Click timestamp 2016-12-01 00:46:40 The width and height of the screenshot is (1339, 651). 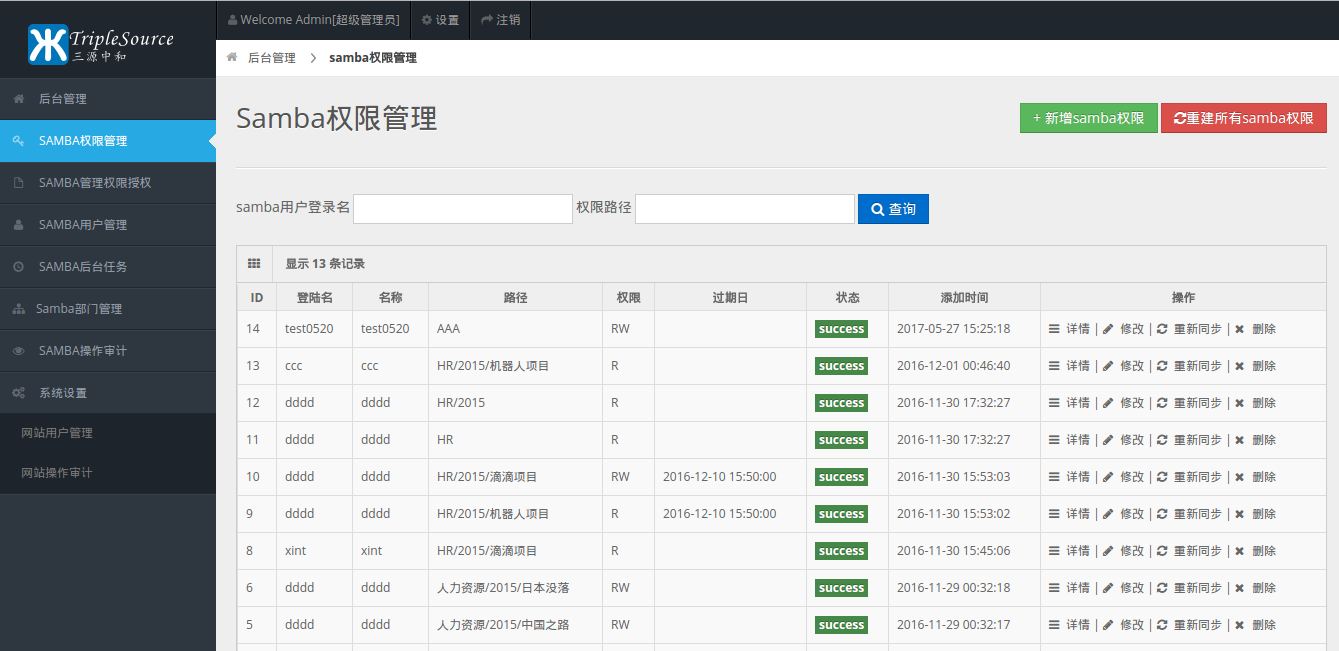(953, 366)
